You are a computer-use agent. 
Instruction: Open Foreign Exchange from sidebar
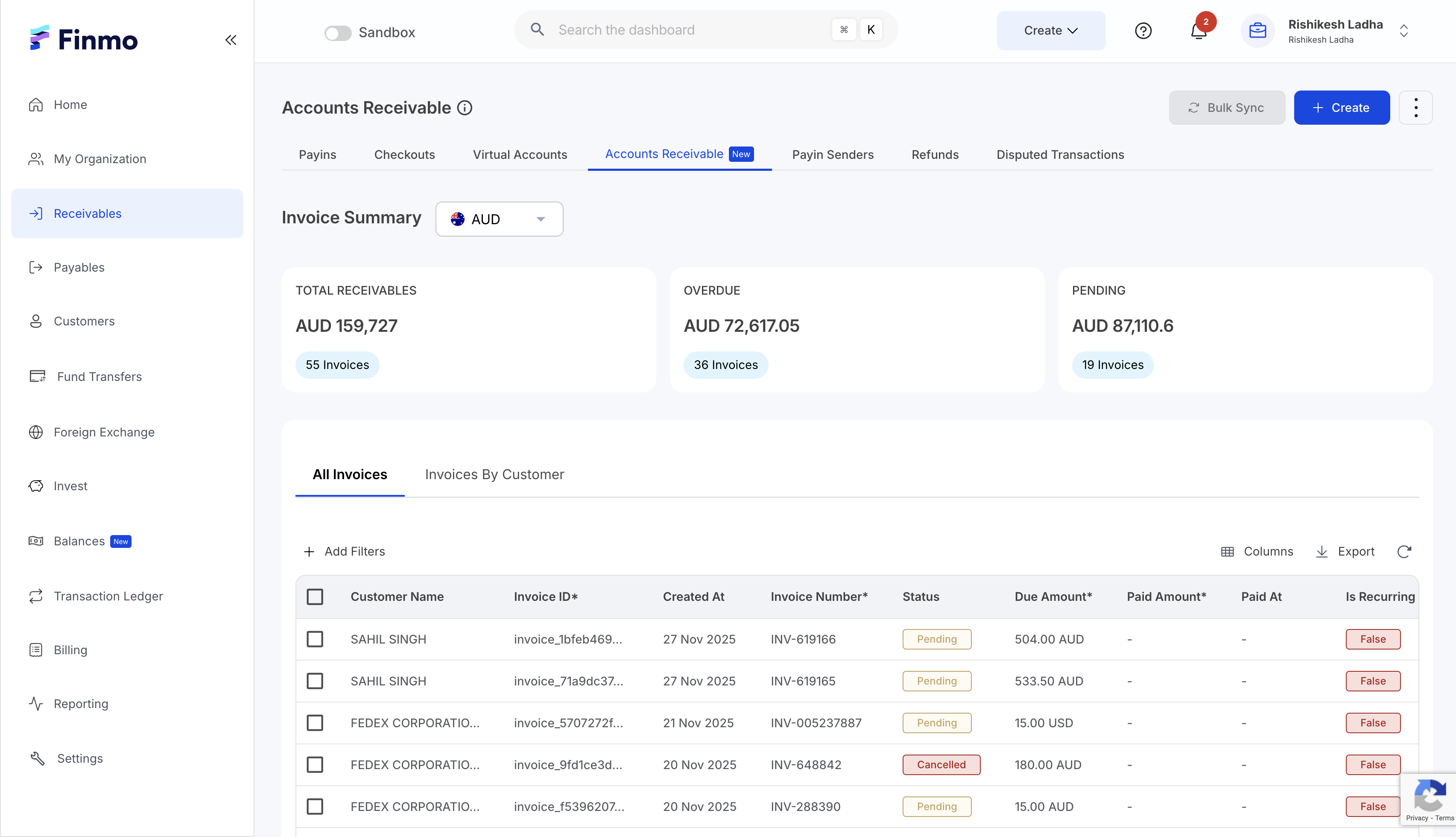(103, 432)
